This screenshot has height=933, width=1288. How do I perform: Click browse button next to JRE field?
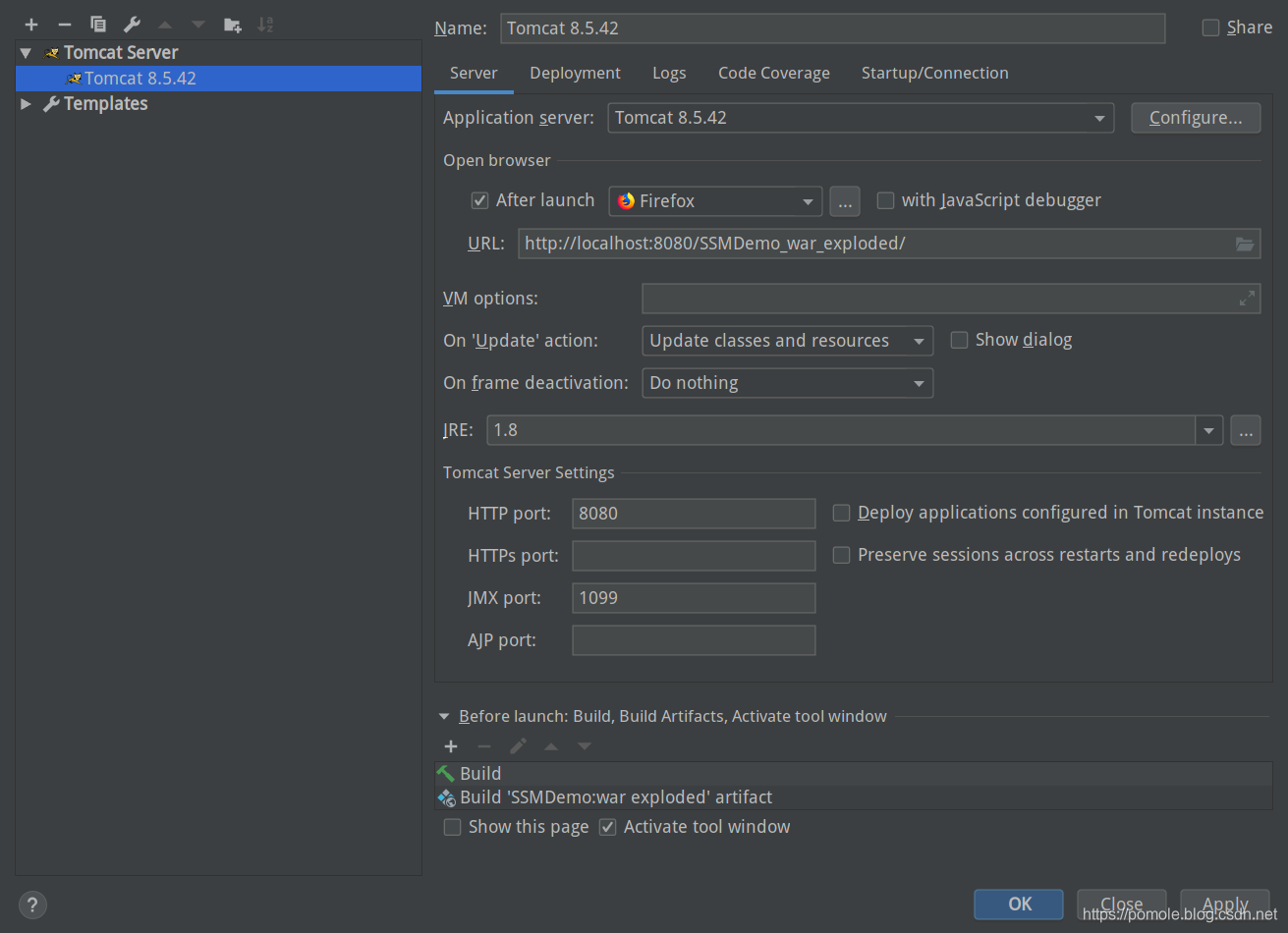point(1246,430)
